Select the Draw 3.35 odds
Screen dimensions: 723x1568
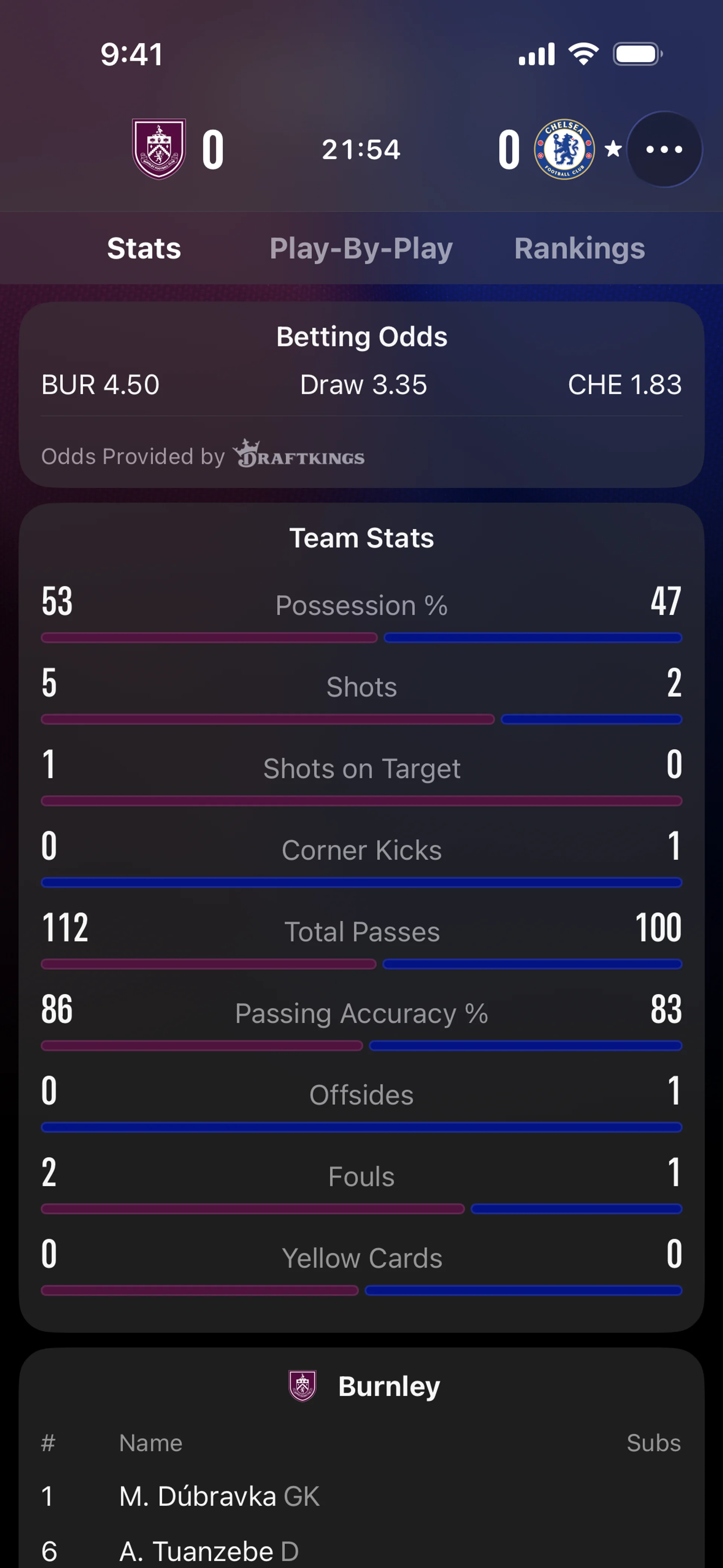click(363, 385)
